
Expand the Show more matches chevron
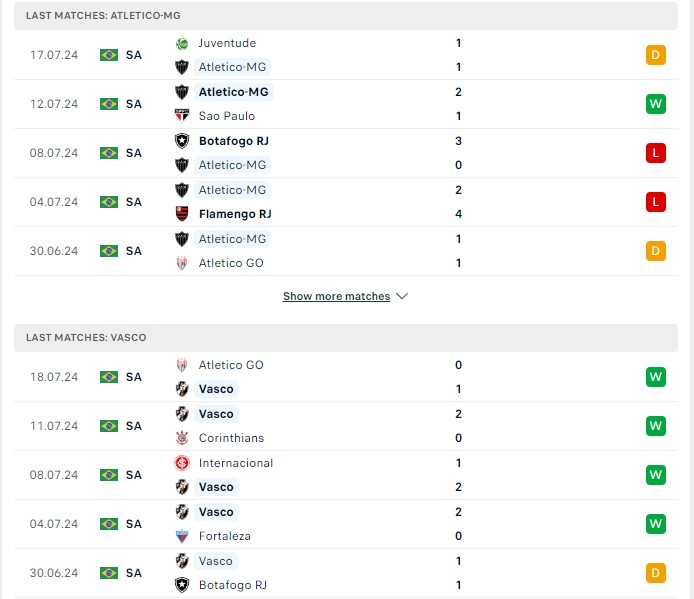pos(402,296)
